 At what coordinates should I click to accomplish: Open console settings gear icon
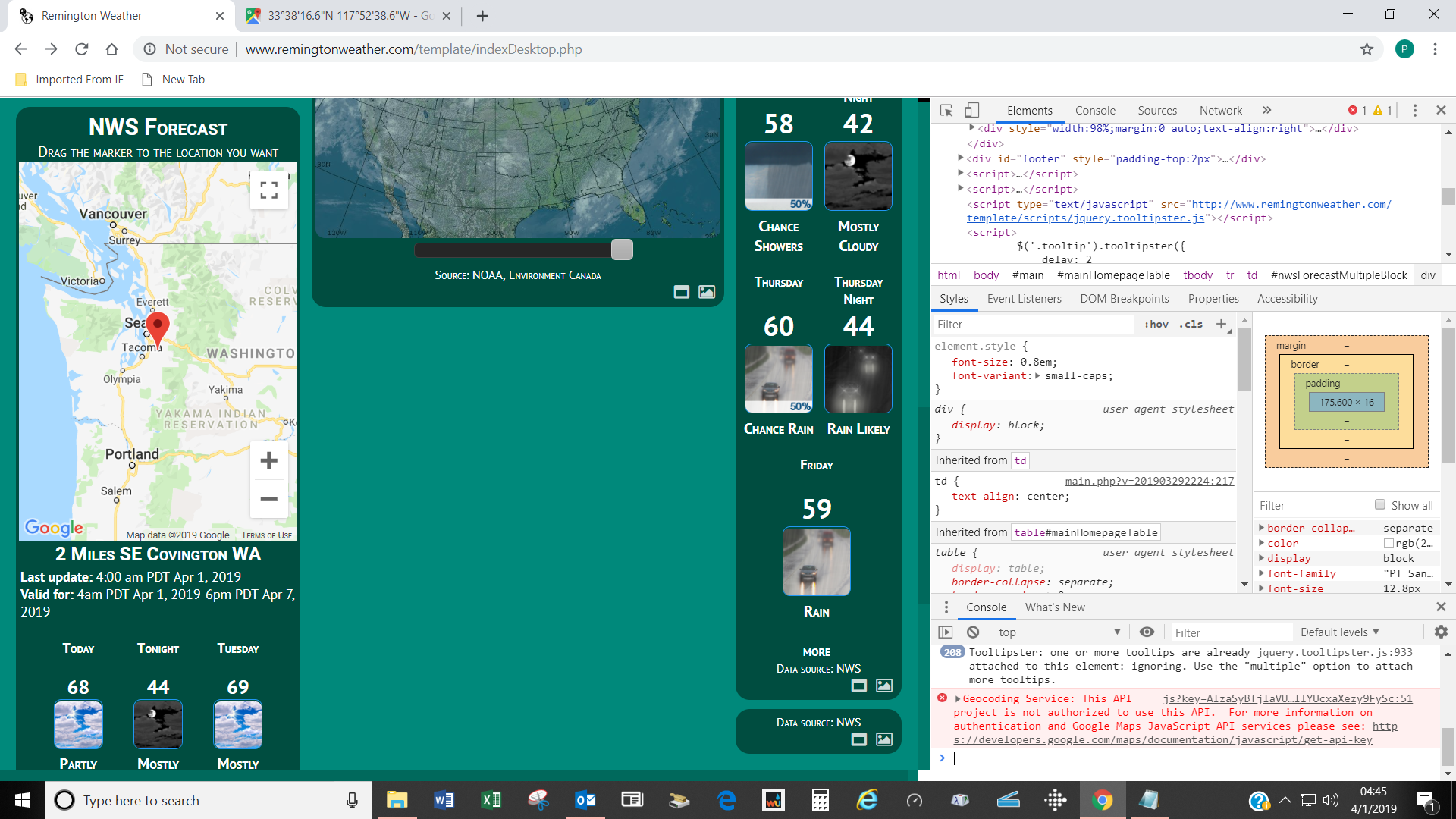(x=1441, y=632)
